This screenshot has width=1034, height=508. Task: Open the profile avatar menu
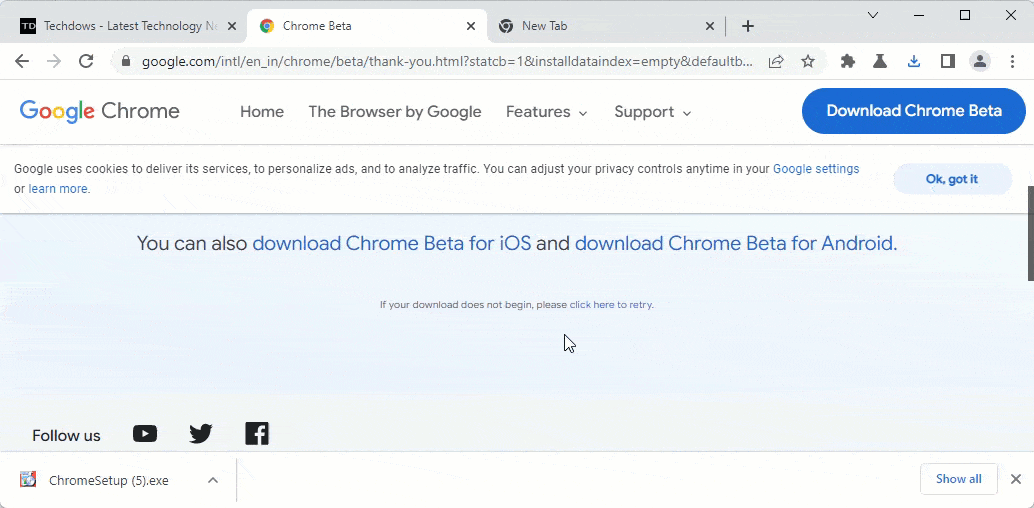point(980,61)
